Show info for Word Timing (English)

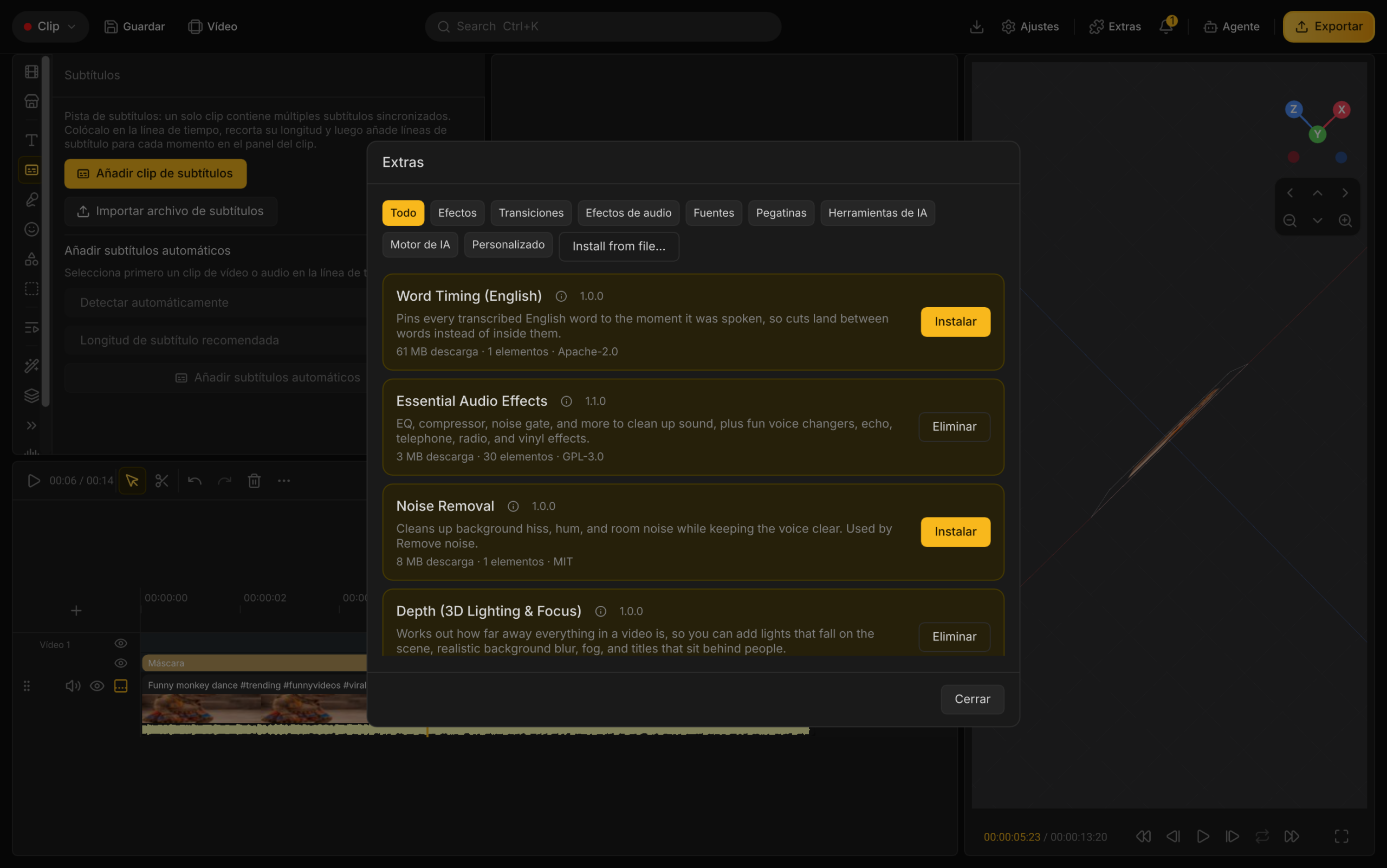point(561,296)
